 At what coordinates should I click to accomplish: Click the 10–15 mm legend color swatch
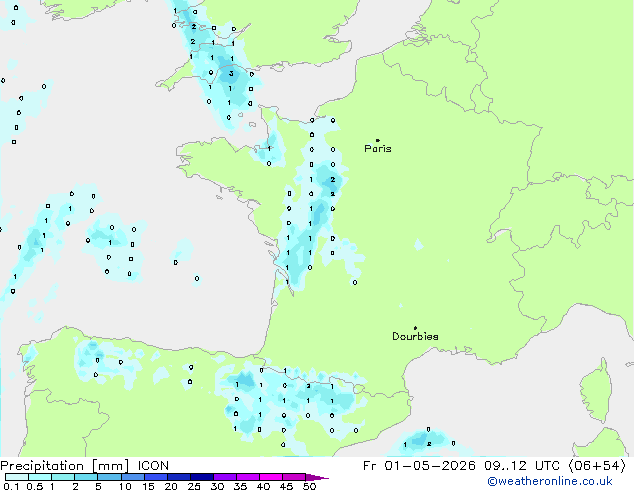[132, 477]
